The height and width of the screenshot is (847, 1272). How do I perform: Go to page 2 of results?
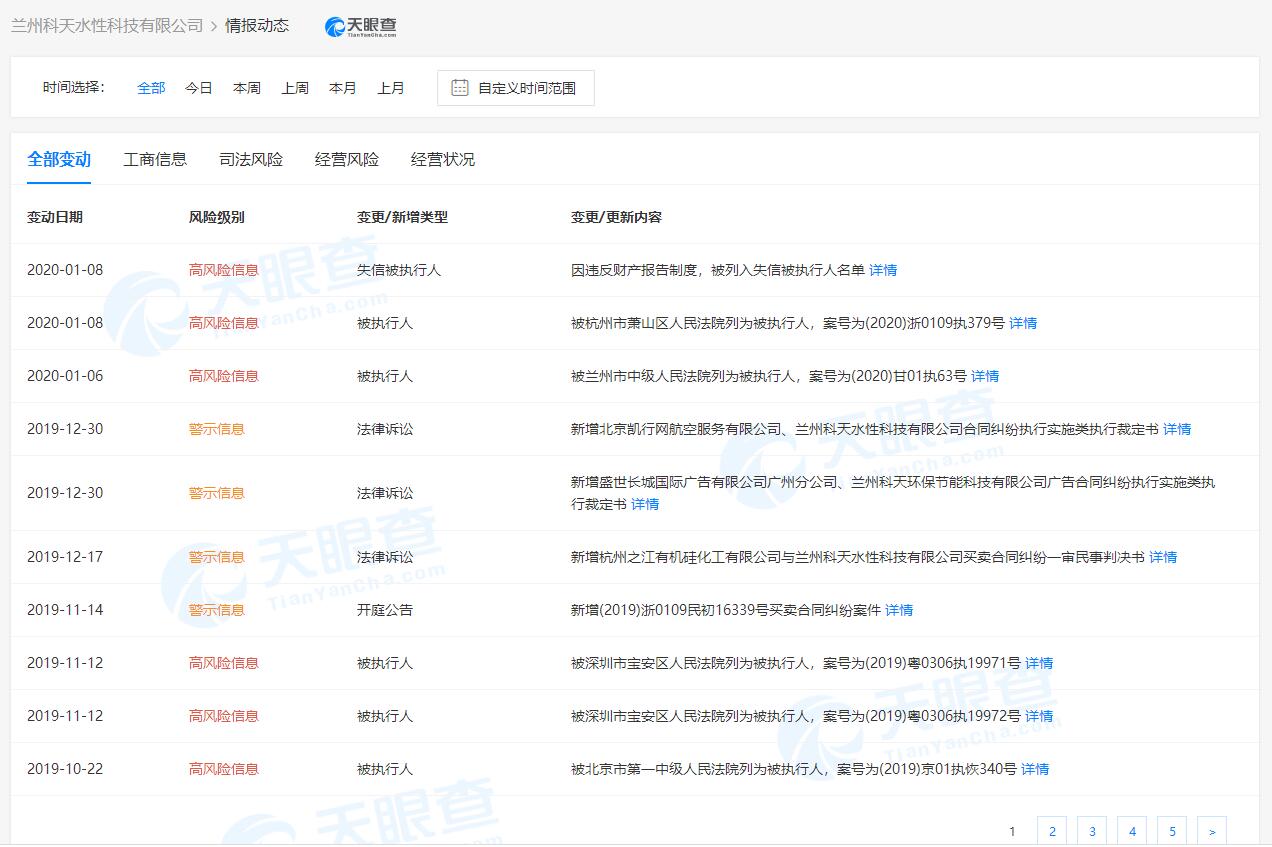click(x=1052, y=831)
